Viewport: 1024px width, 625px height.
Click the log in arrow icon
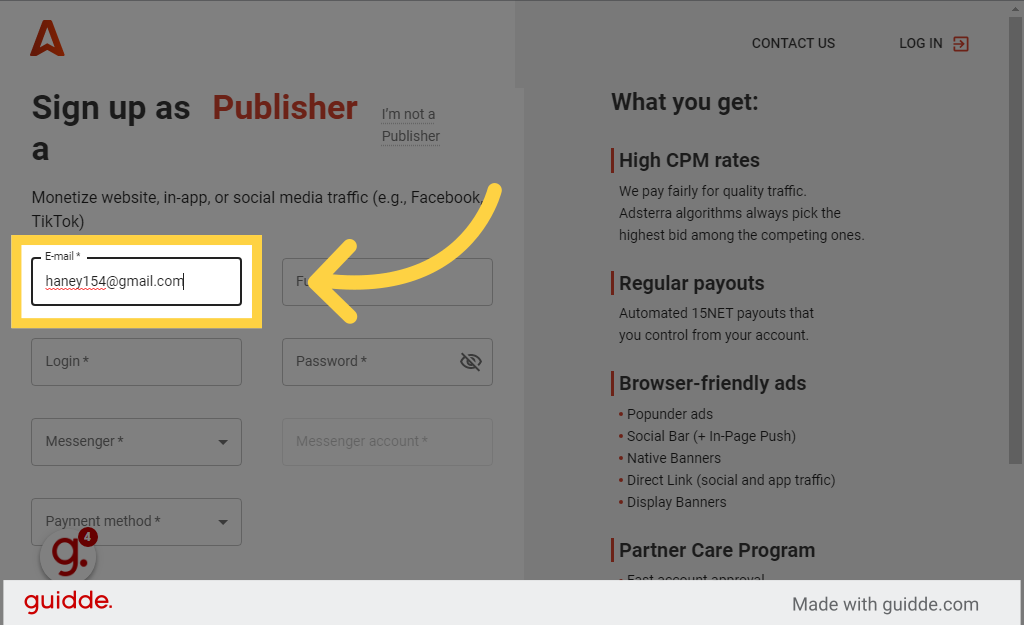[960, 44]
